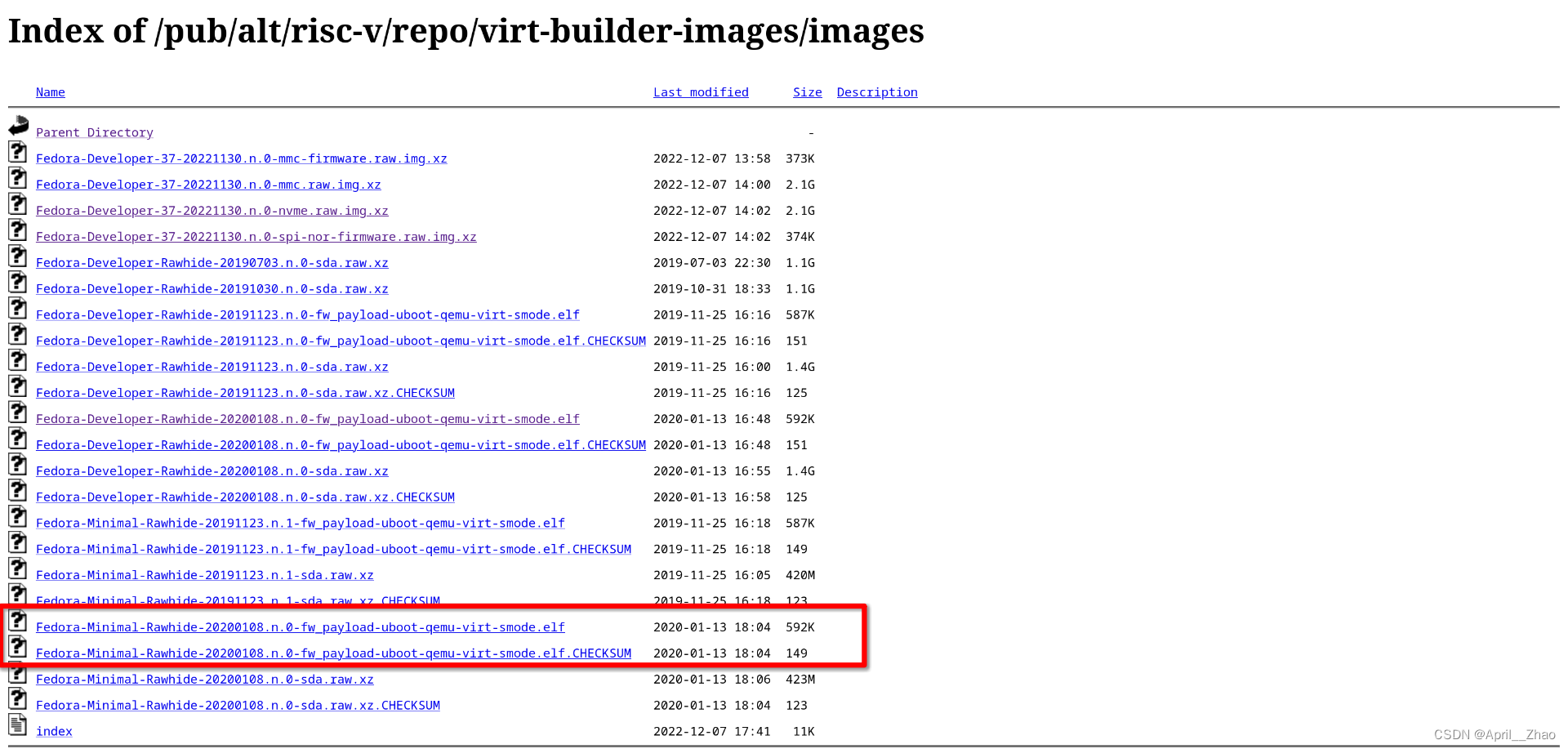Open Minimal-Rawhide-20191123 sda.raw.xz link

(205, 576)
